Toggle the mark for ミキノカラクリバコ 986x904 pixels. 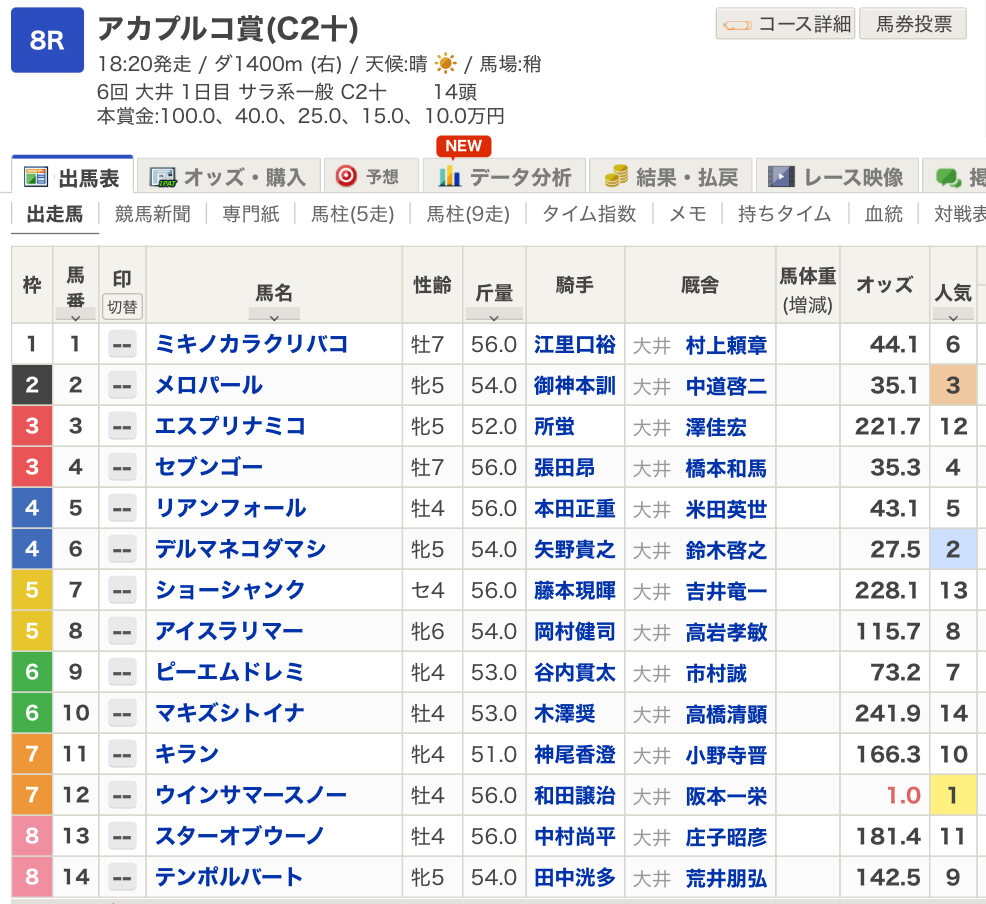tap(122, 345)
